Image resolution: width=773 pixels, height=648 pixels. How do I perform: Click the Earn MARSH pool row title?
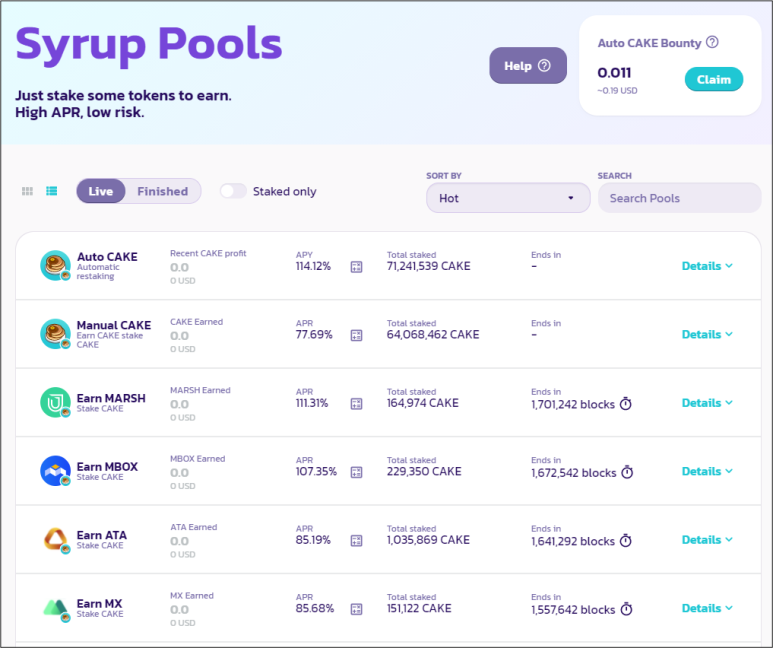(x=111, y=398)
